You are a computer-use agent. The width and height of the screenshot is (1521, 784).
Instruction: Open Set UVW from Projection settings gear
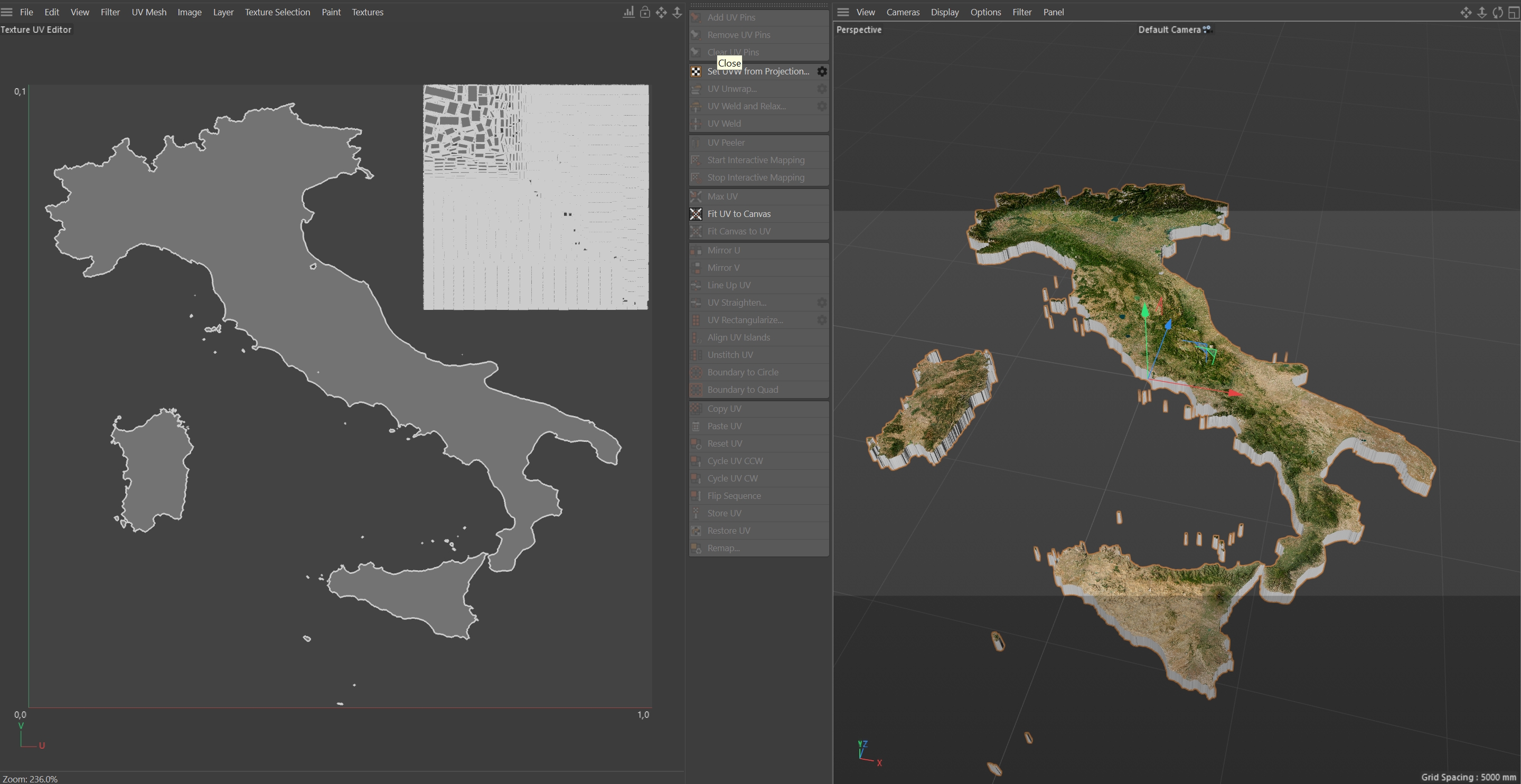pos(821,71)
